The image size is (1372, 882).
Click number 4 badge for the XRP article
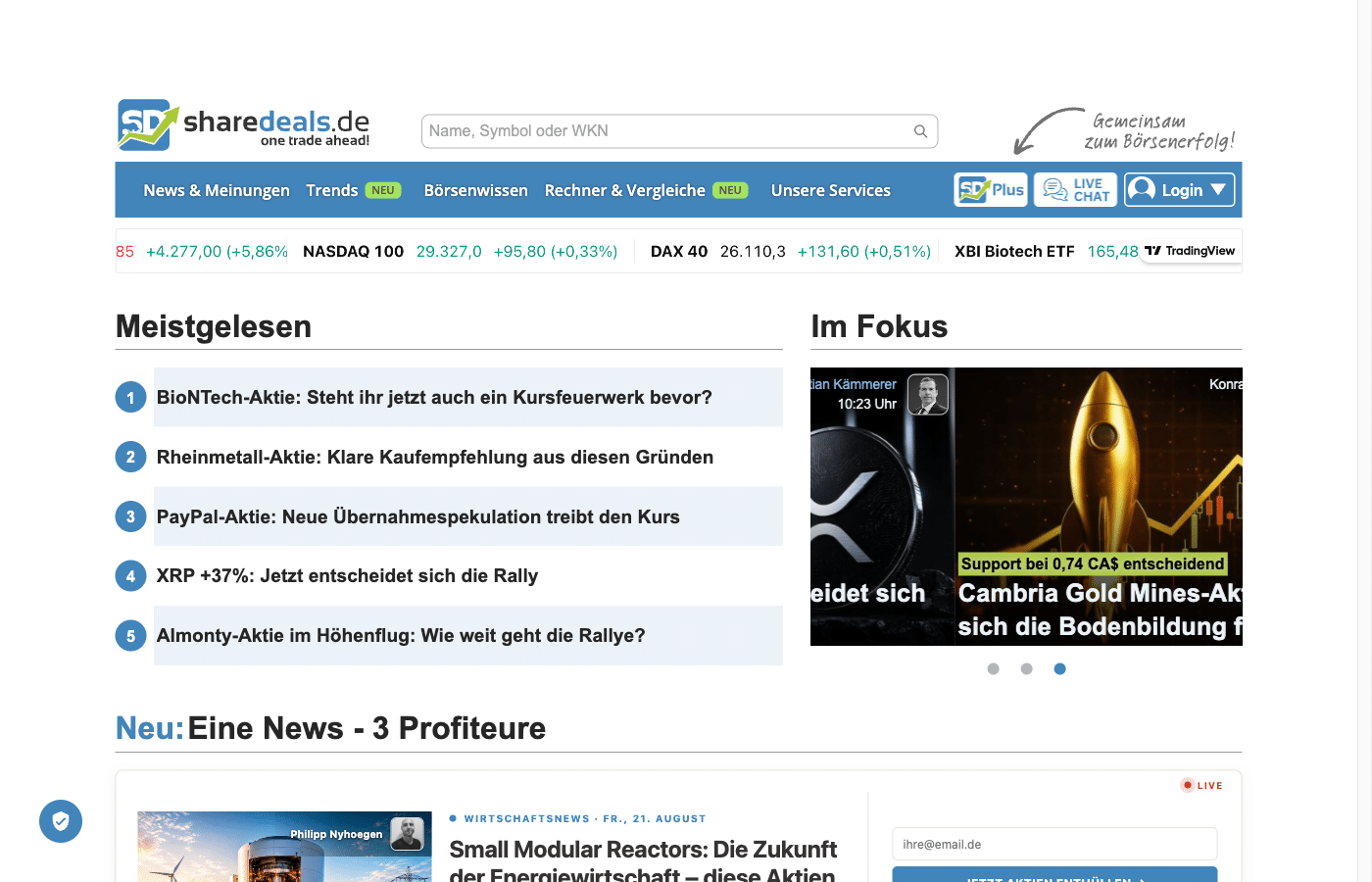tap(130, 576)
